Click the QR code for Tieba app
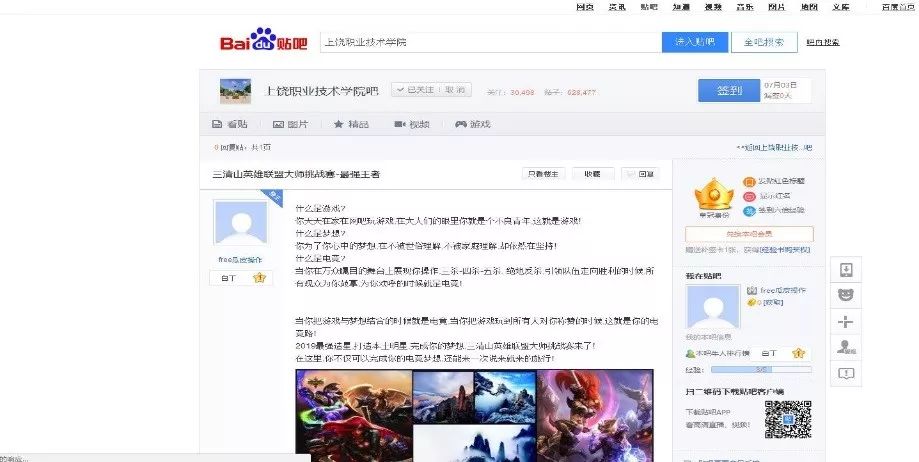Viewport: 919px width, 462px height. pos(788,420)
